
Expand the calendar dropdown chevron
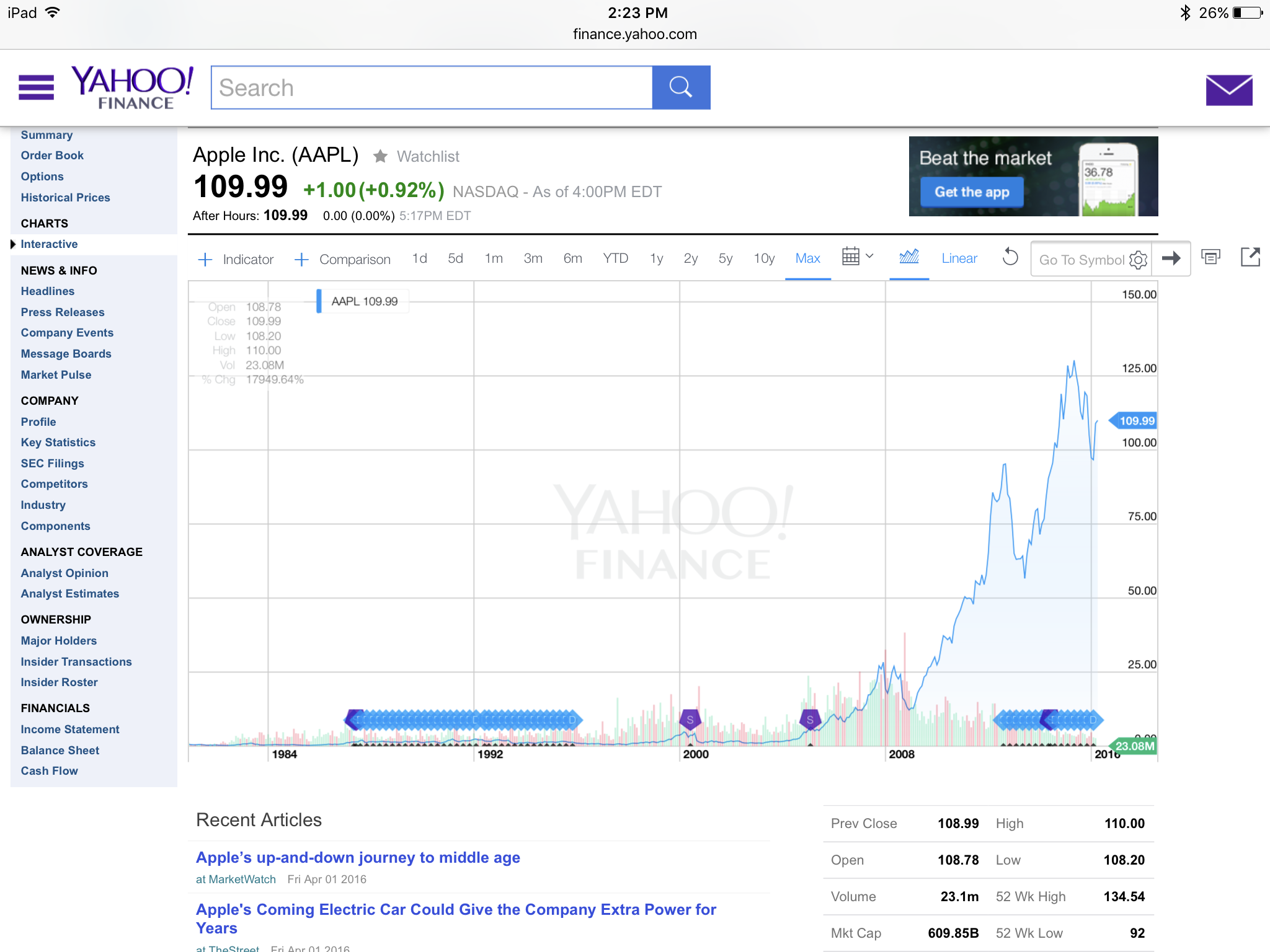[x=869, y=256]
